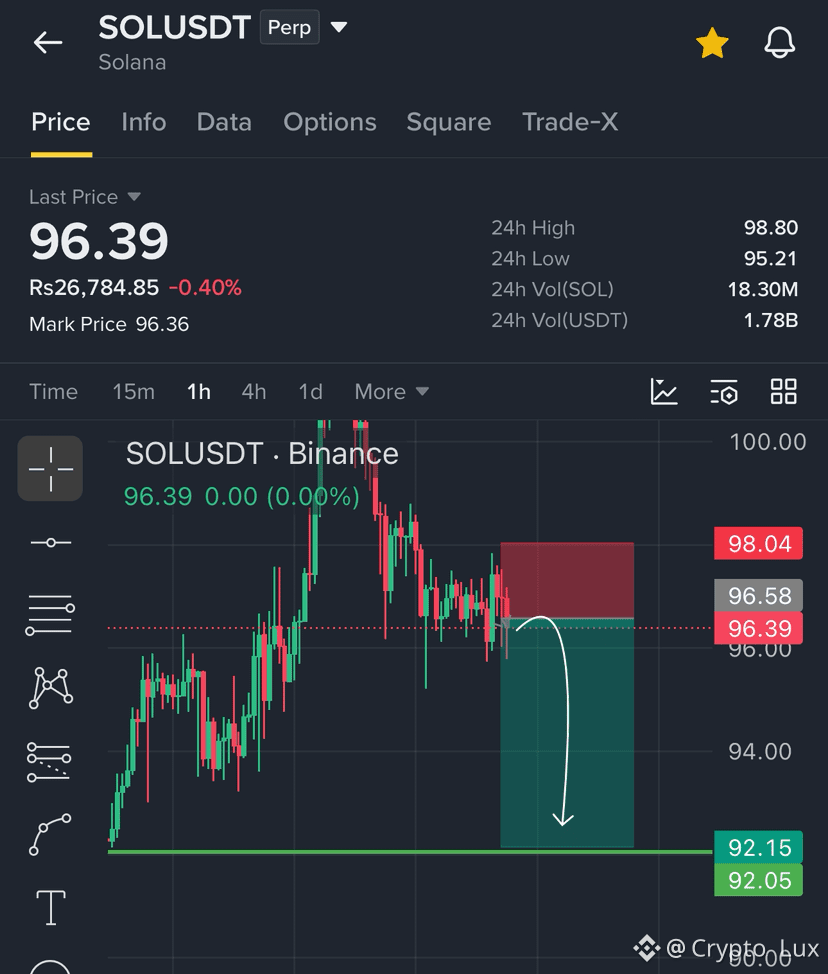
Task: Expand the More intervals dropdown
Action: [391, 392]
